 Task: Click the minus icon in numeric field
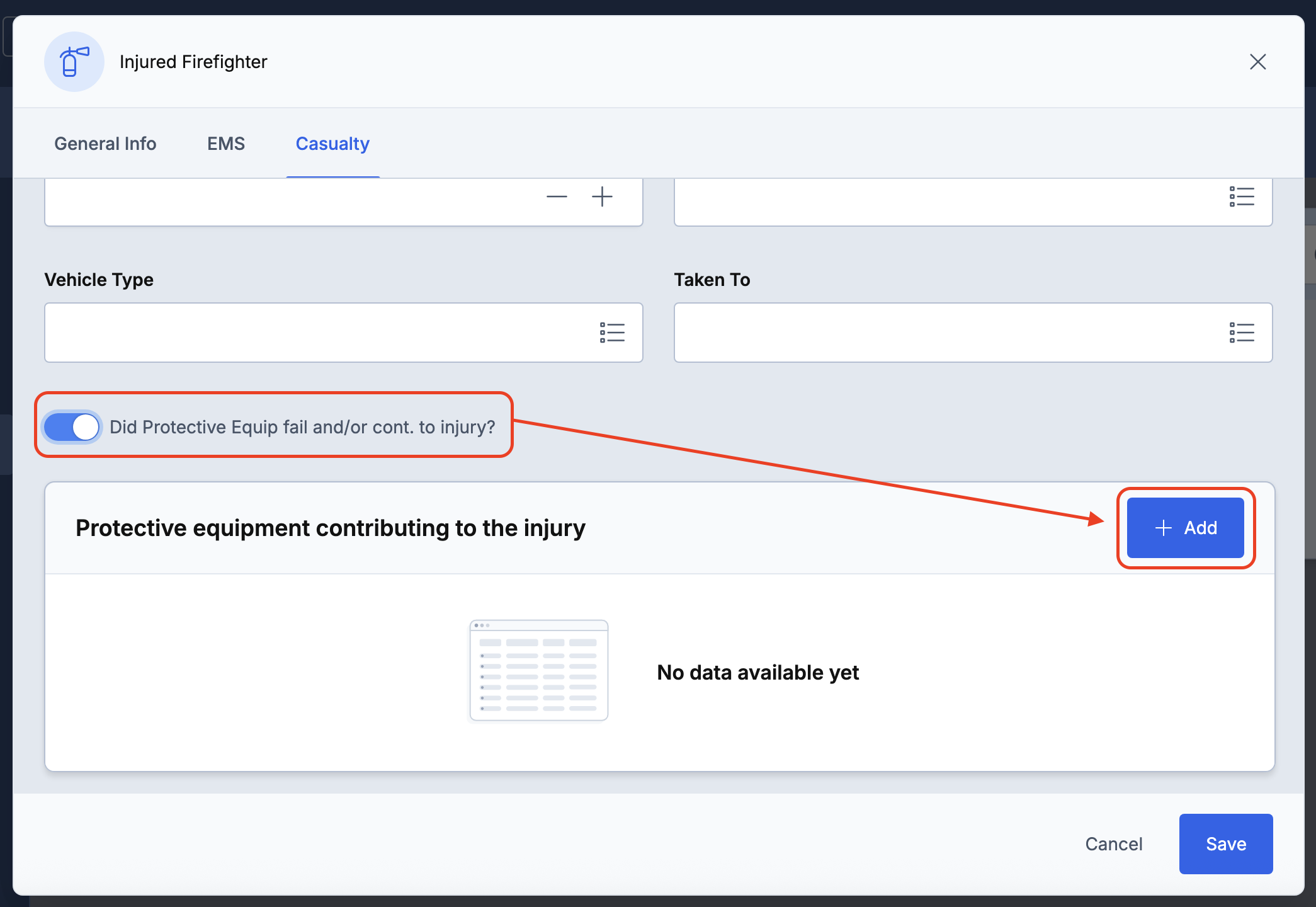click(557, 197)
